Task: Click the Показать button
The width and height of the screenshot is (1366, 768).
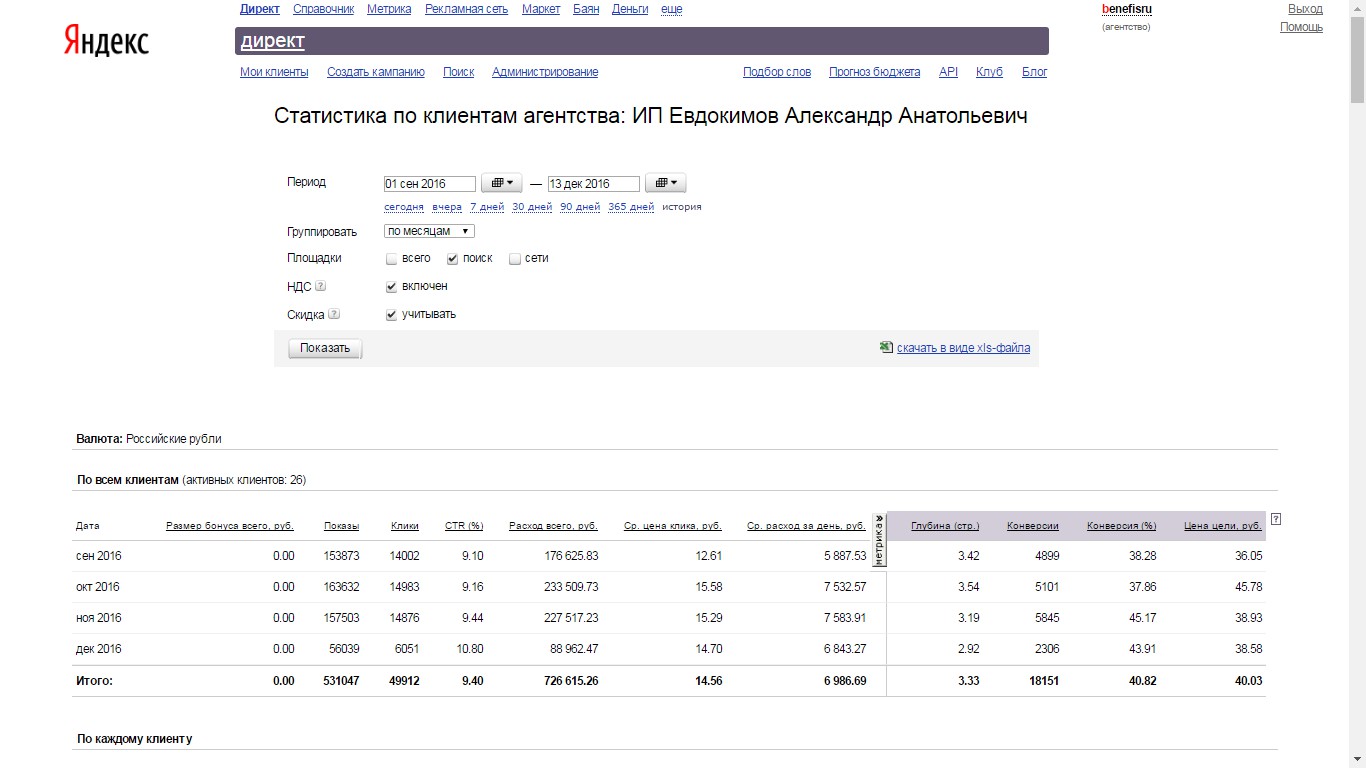Action: 325,348
